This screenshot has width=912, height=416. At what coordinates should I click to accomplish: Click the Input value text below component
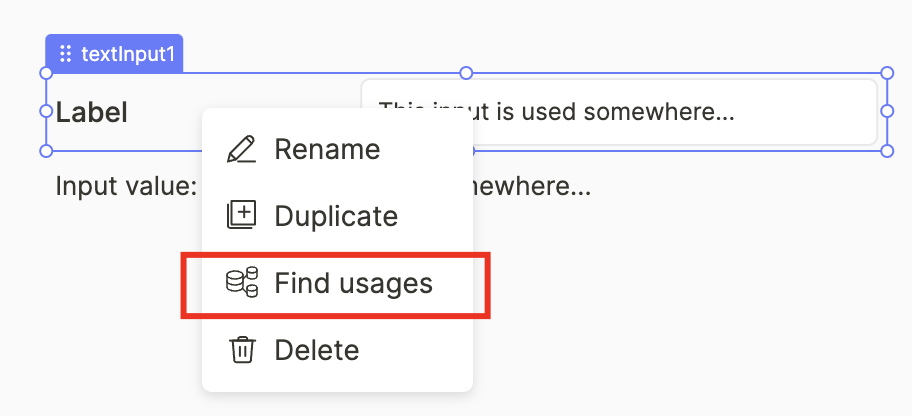point(124,187)
